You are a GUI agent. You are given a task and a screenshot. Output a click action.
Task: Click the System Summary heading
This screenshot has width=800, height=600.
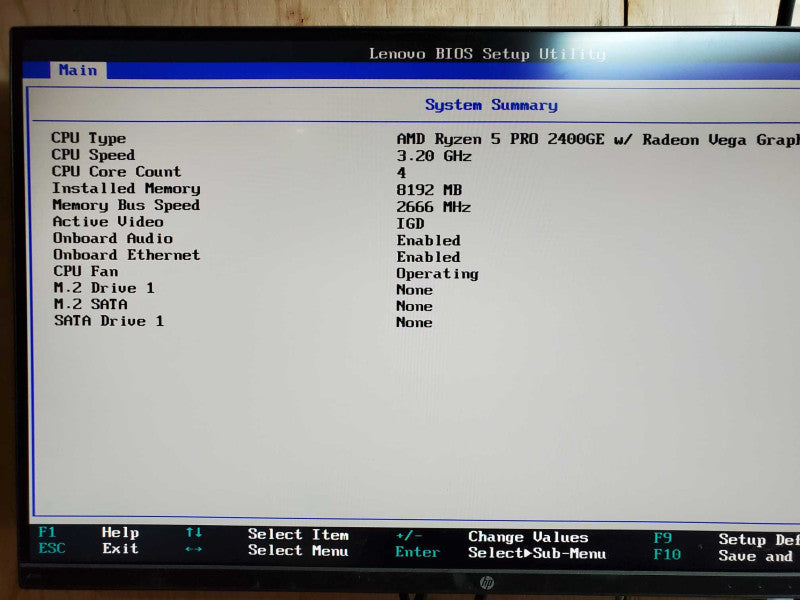[491, 105]
